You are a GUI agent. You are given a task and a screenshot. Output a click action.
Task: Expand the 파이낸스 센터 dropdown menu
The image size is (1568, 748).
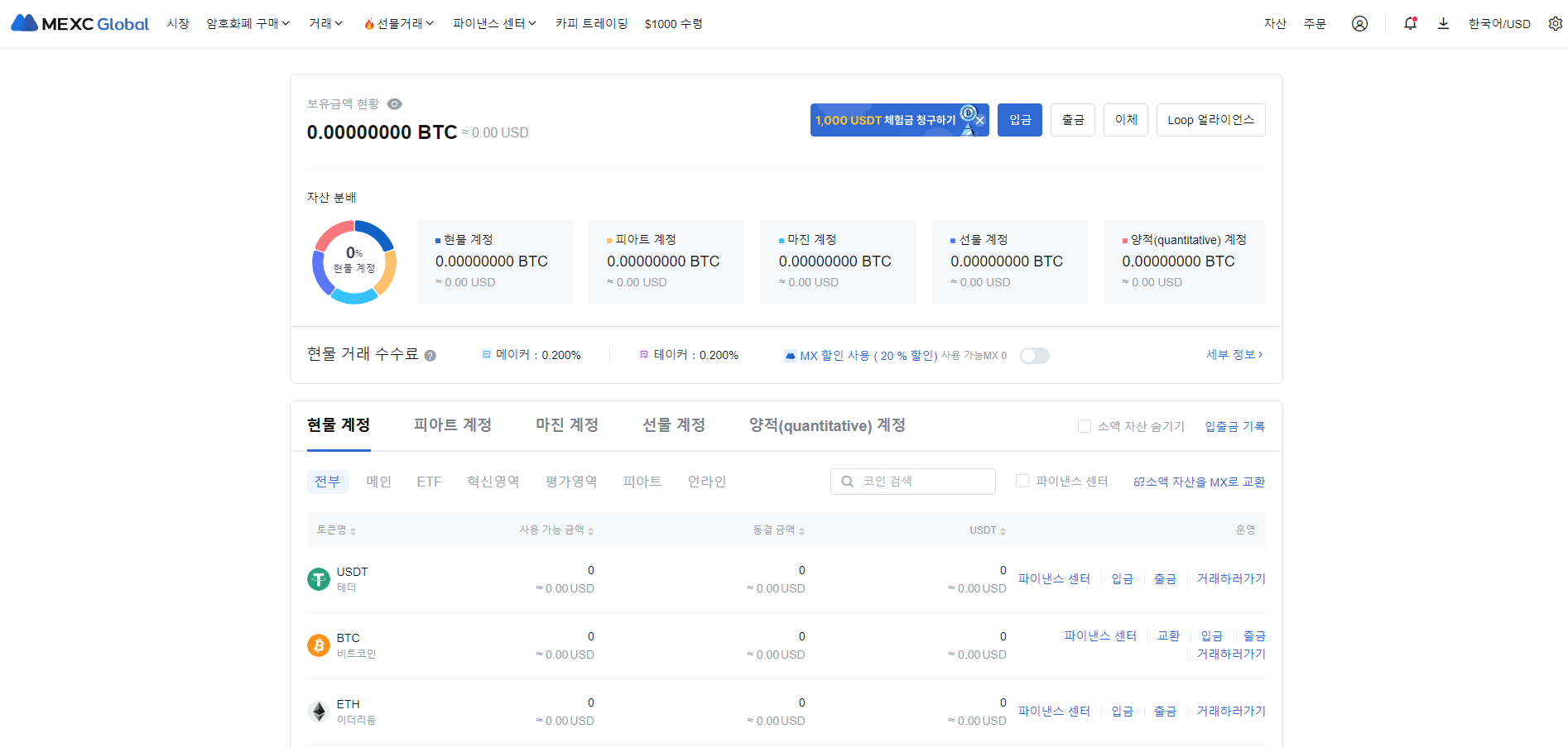494,24
